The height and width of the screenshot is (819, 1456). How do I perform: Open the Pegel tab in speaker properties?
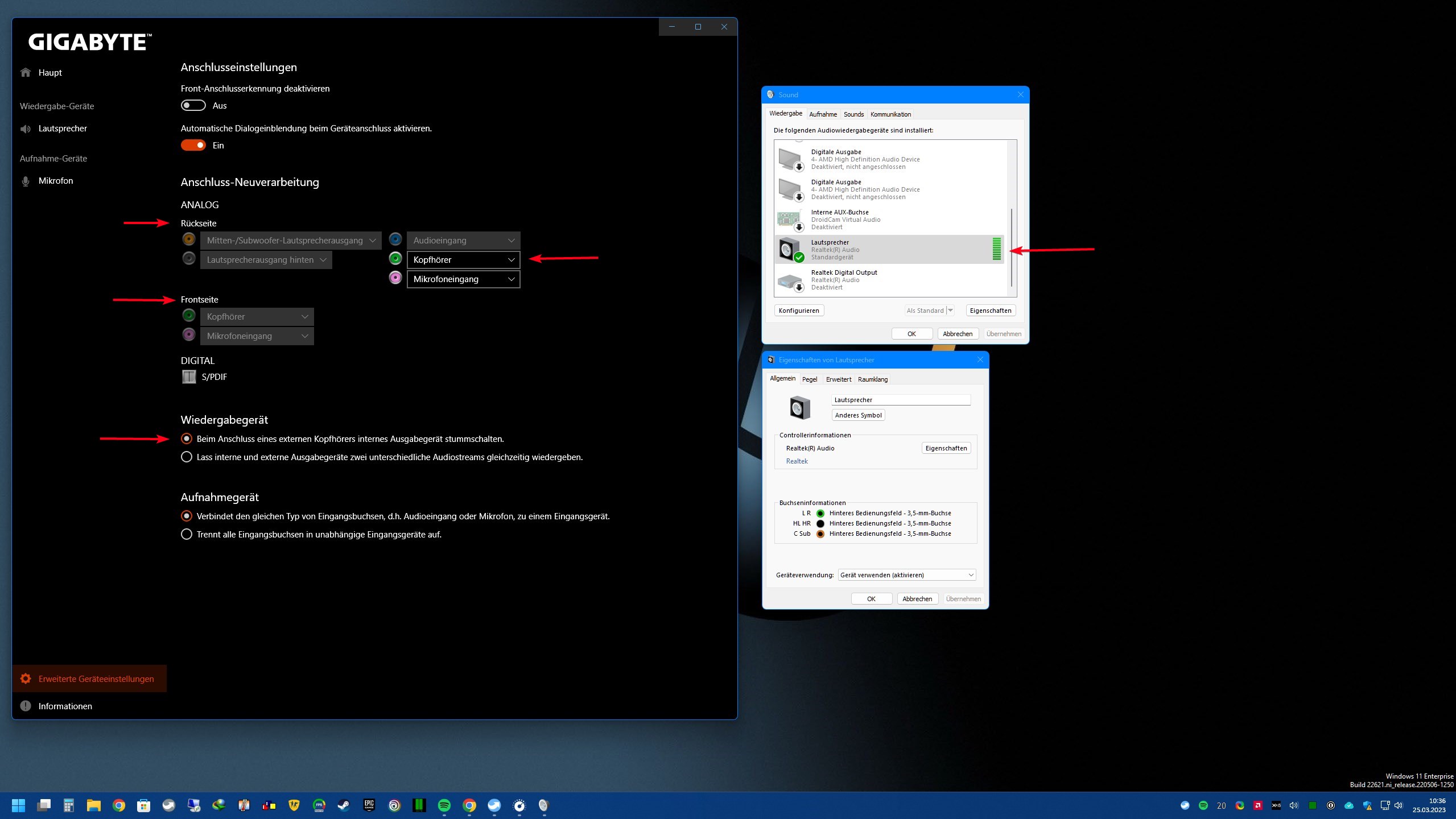809,379
